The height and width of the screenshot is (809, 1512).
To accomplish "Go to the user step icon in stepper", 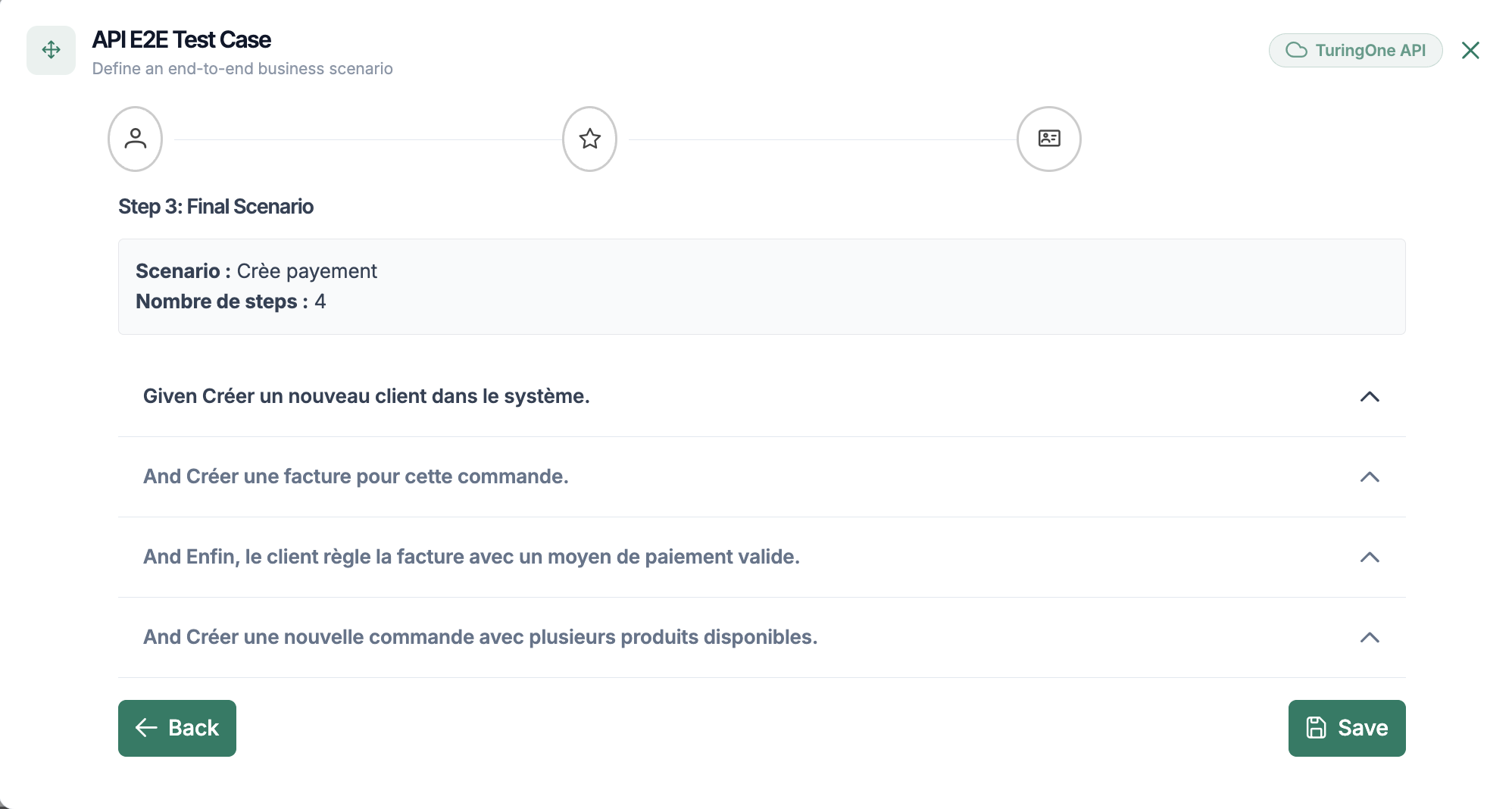I will pos(136,139).
